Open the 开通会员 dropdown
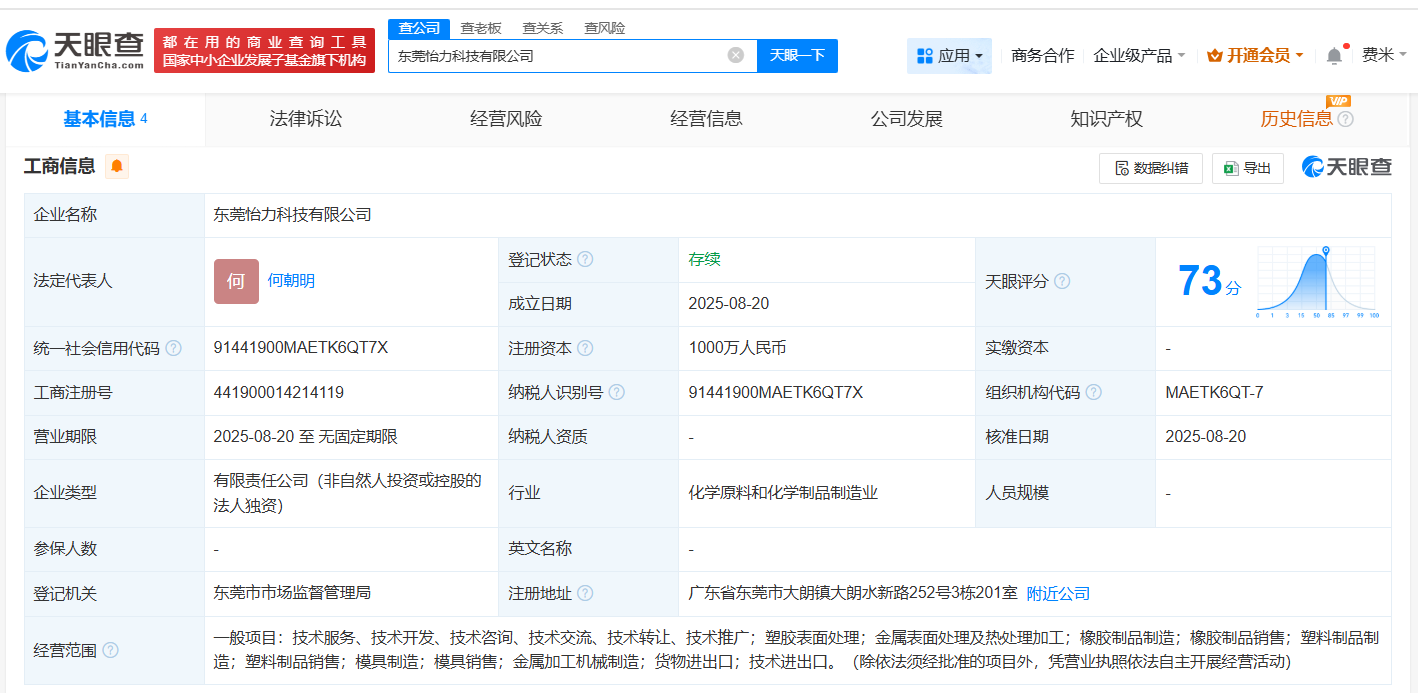The width and height of the screenshot is (1418, 693). [1254, 55]
